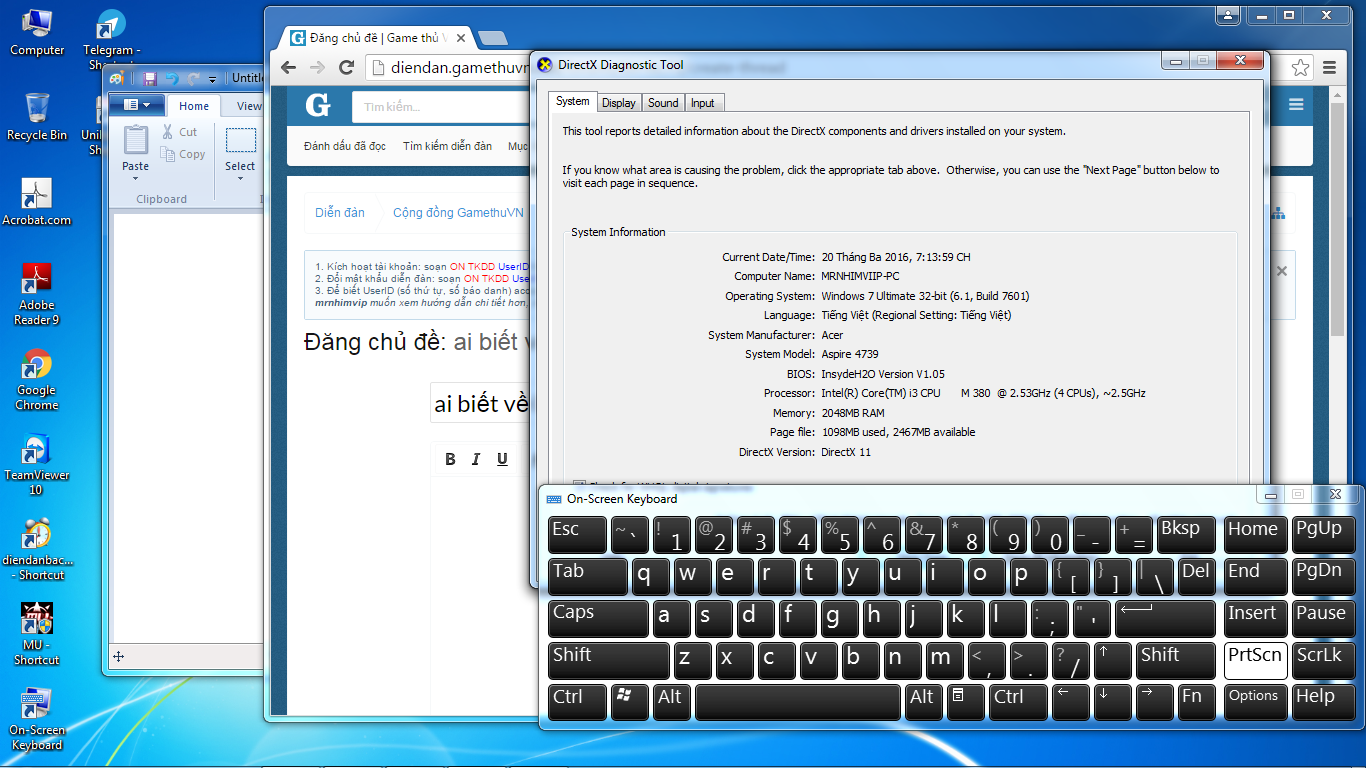
Task: Click Chrome's back arrow button
Action: coord(288,67)
